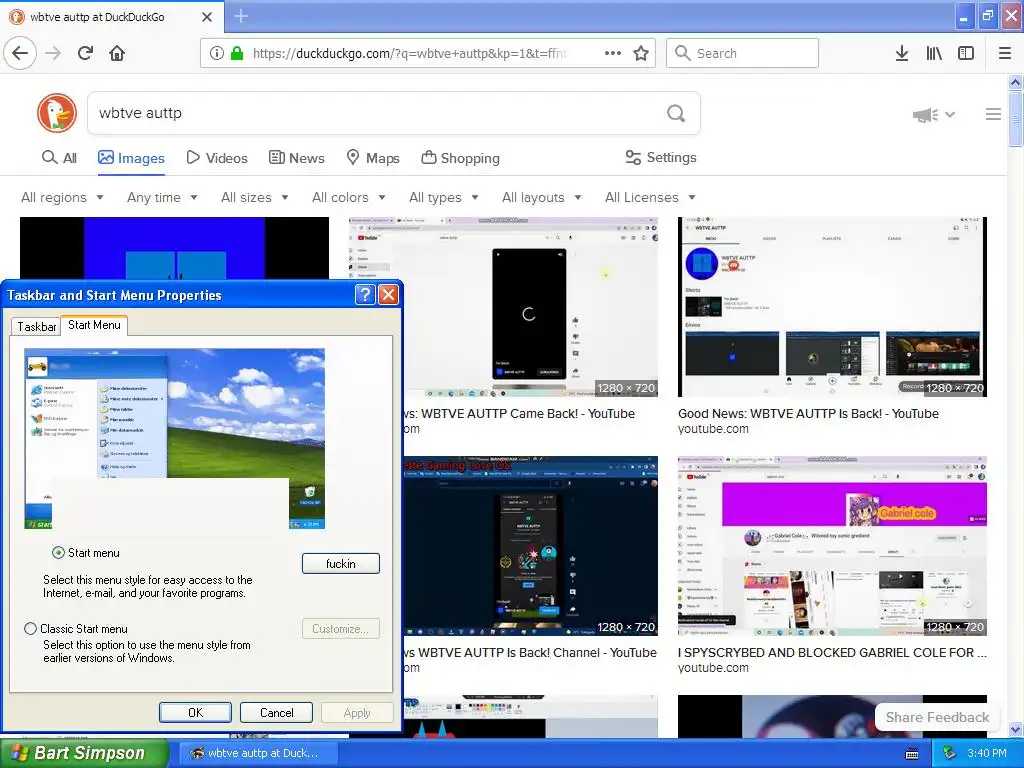The height and width of the screenshot is (768, 1024).
Task: Expand the All Licenses filter
Action: [650, 197]
